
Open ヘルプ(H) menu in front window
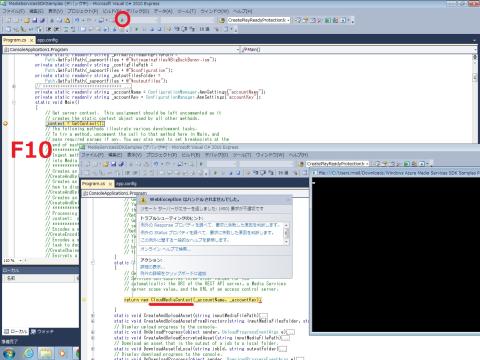[x=298, y=155]
